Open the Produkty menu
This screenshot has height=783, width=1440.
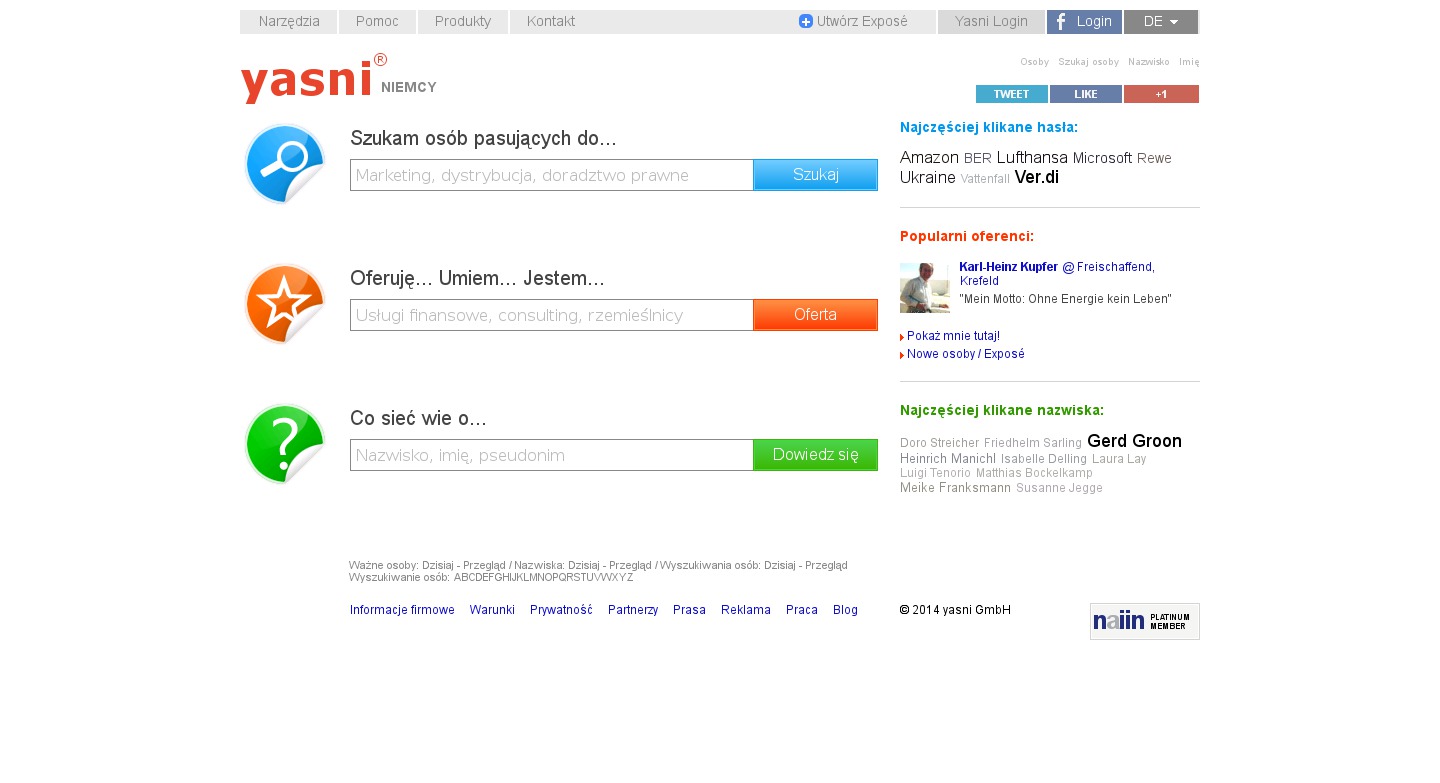(463, 22)
